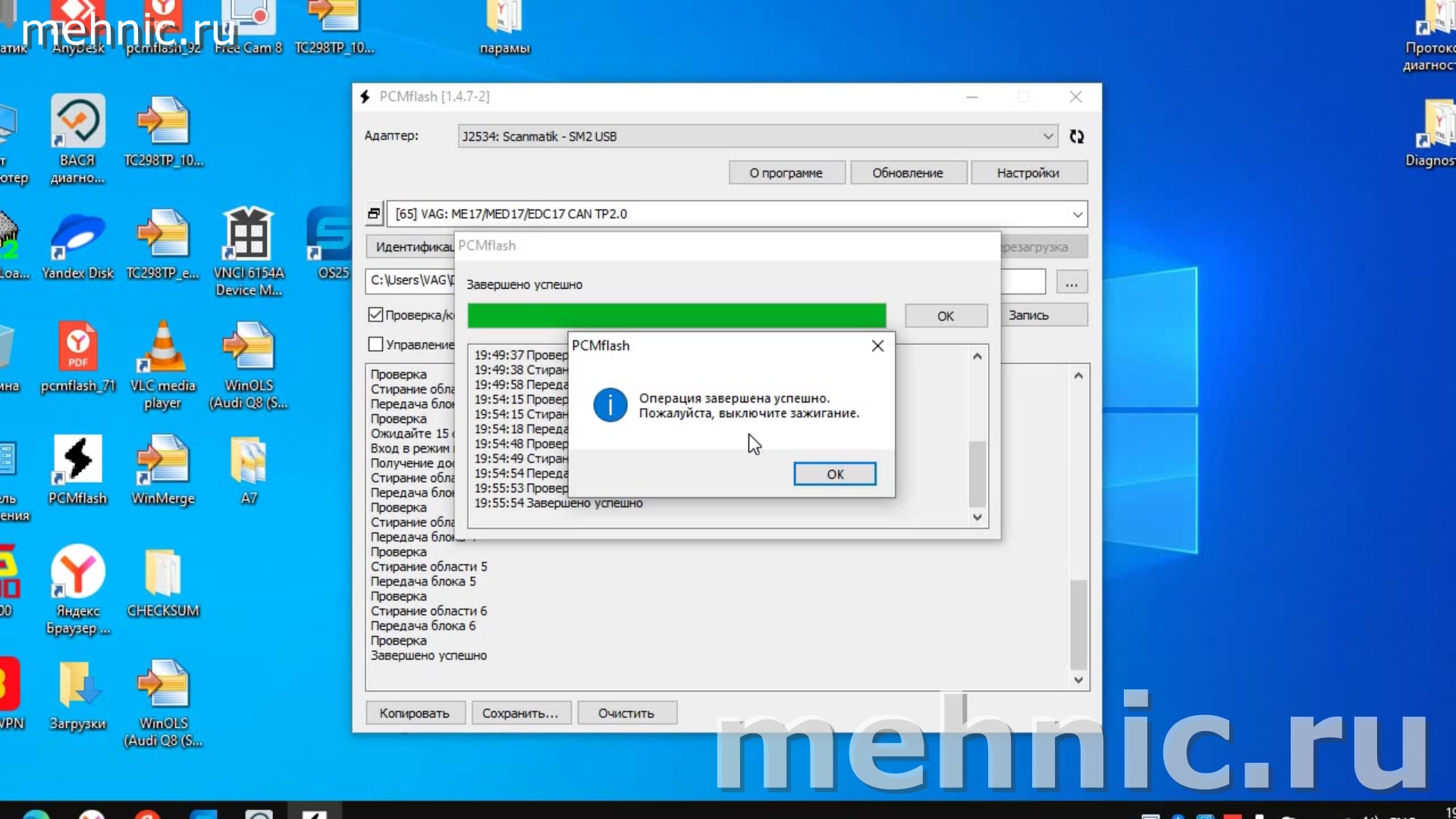Close the PCMflash message box with X

(877, 346)
